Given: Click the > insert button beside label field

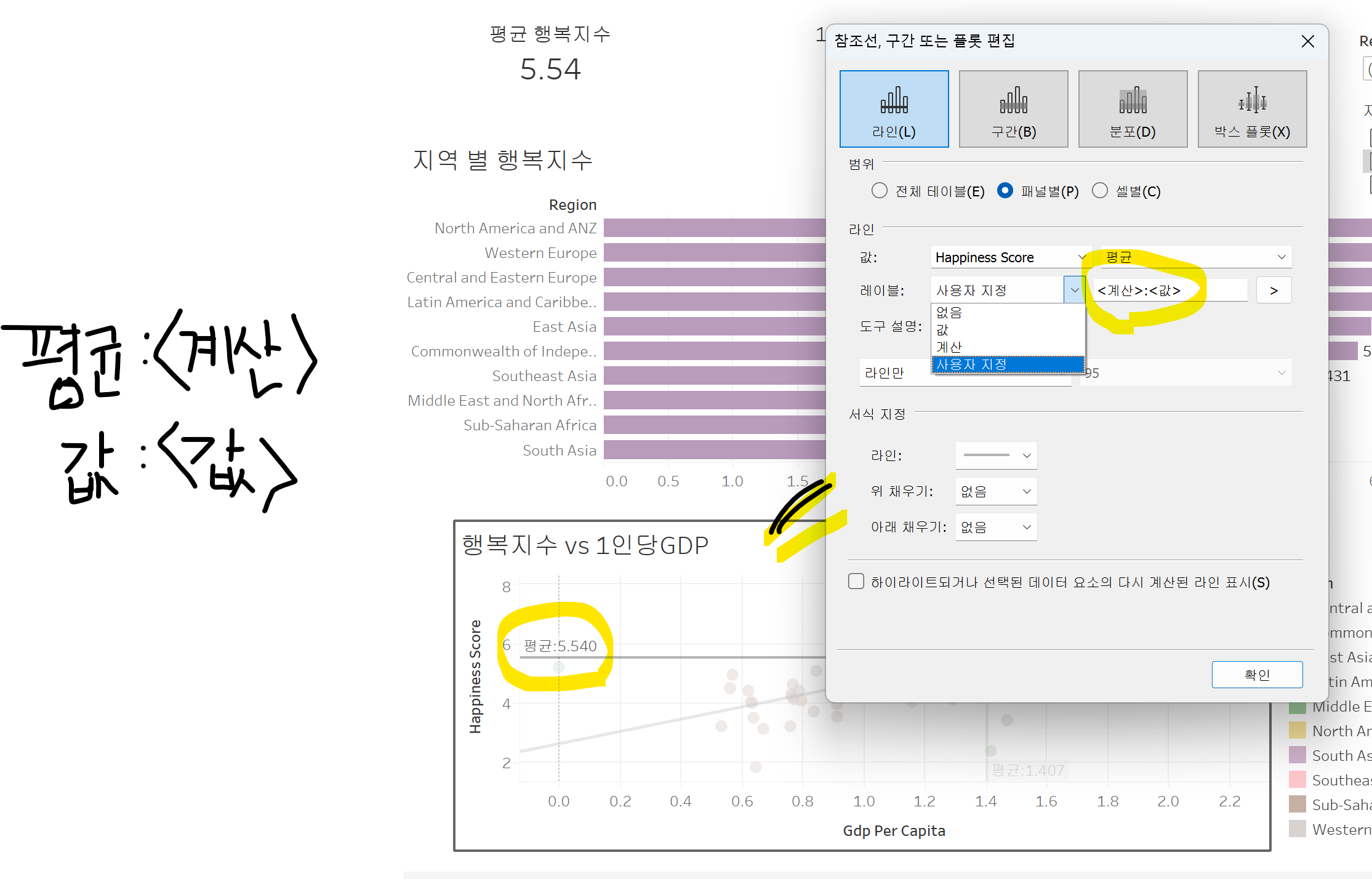Looking at the screenshot, I should click(x=1274, y=291).
